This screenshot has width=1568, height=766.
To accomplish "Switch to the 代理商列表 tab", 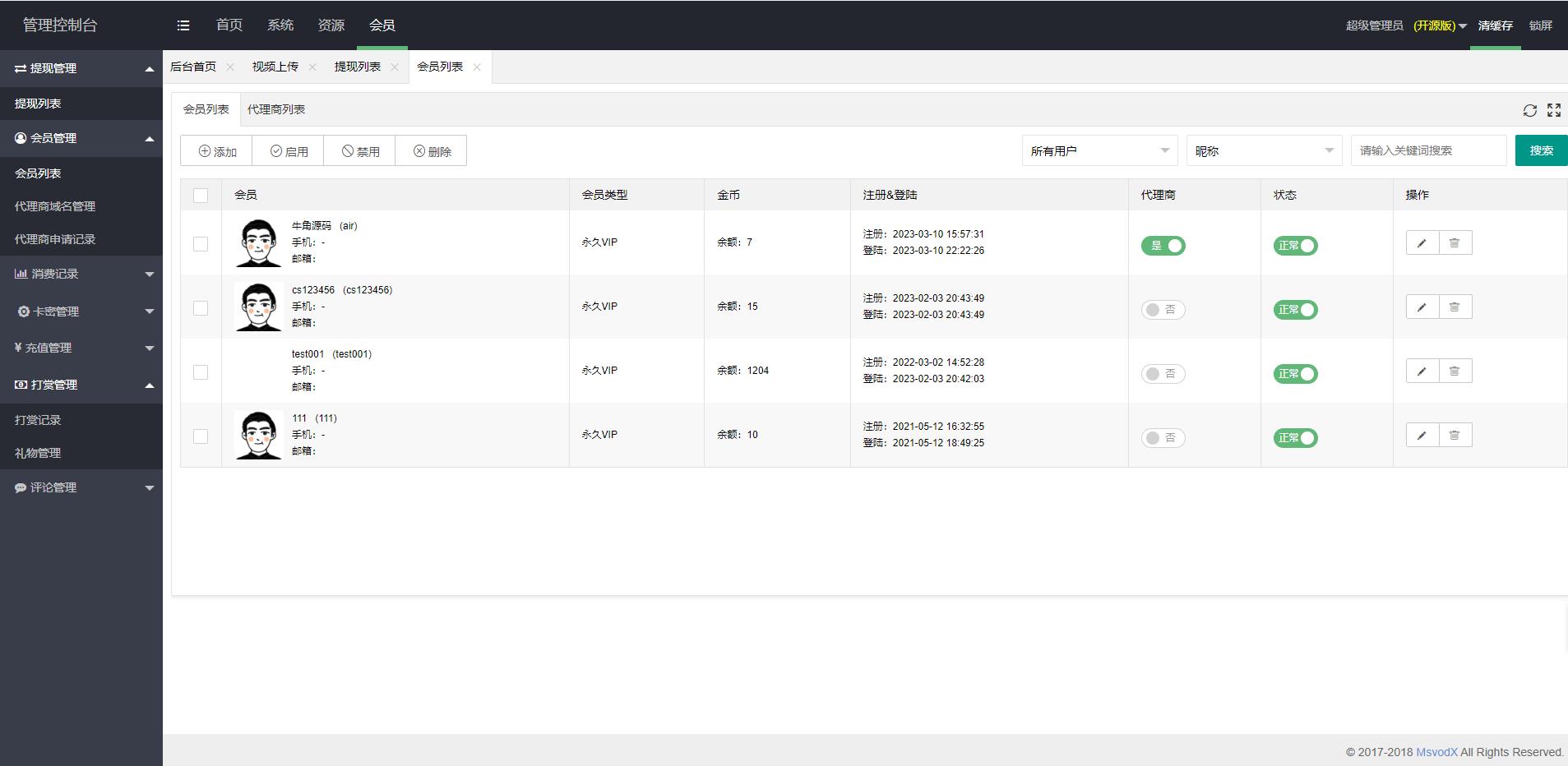I will (276, 109).
